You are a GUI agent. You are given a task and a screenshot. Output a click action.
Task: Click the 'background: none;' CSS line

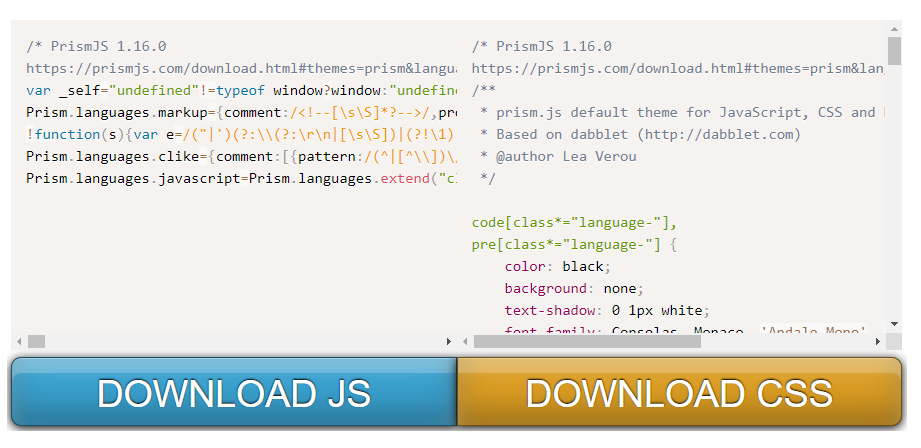[574, 289]
